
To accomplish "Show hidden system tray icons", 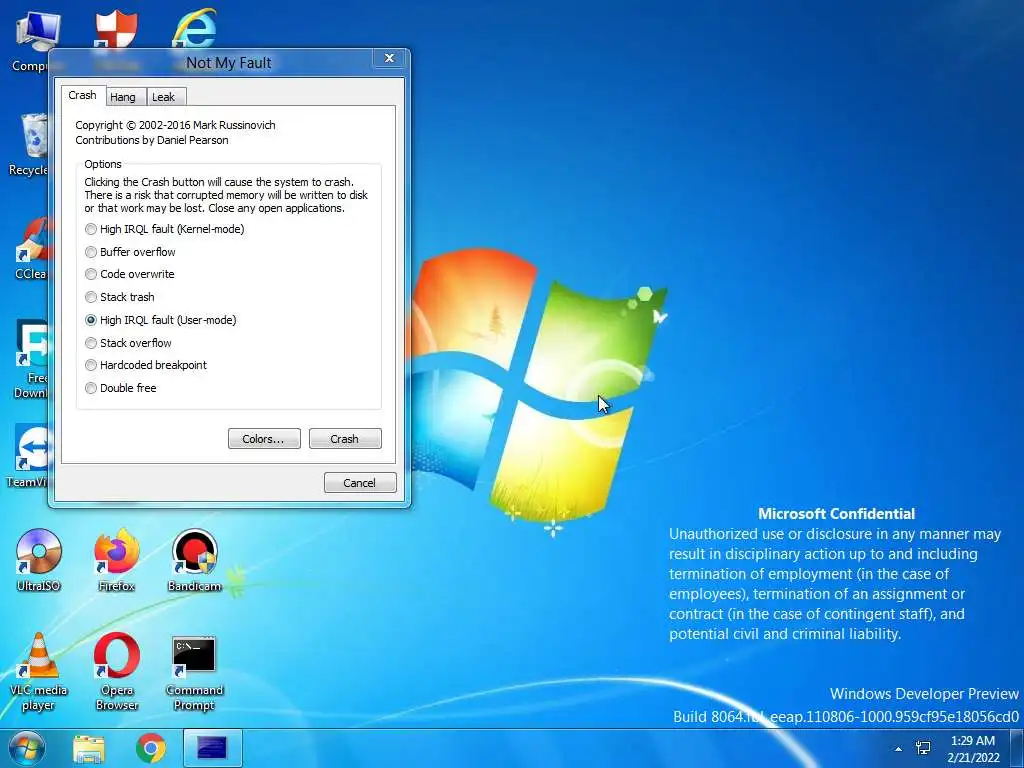I will 899,749.
